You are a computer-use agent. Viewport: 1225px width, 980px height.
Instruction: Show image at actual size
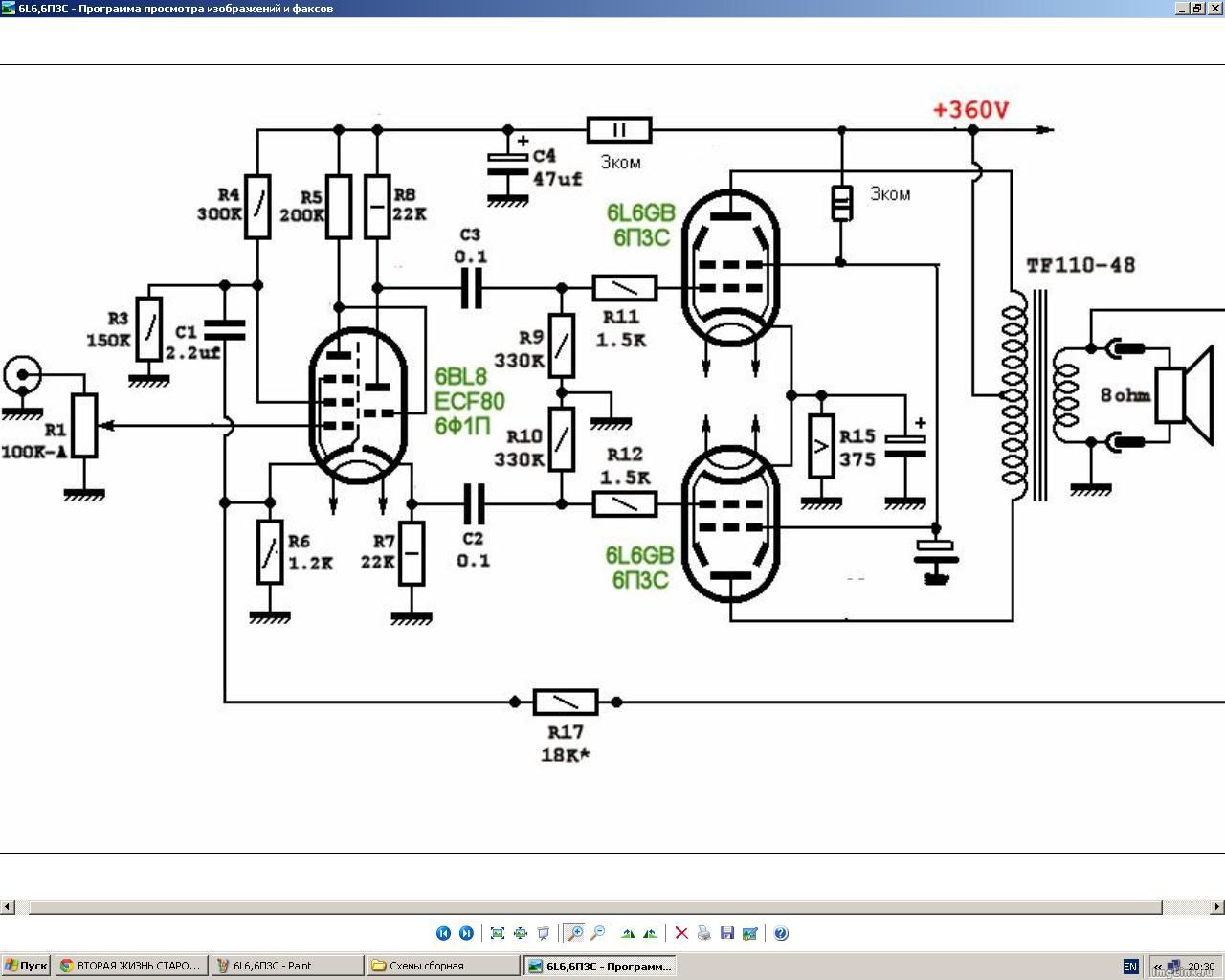[521, 933]
